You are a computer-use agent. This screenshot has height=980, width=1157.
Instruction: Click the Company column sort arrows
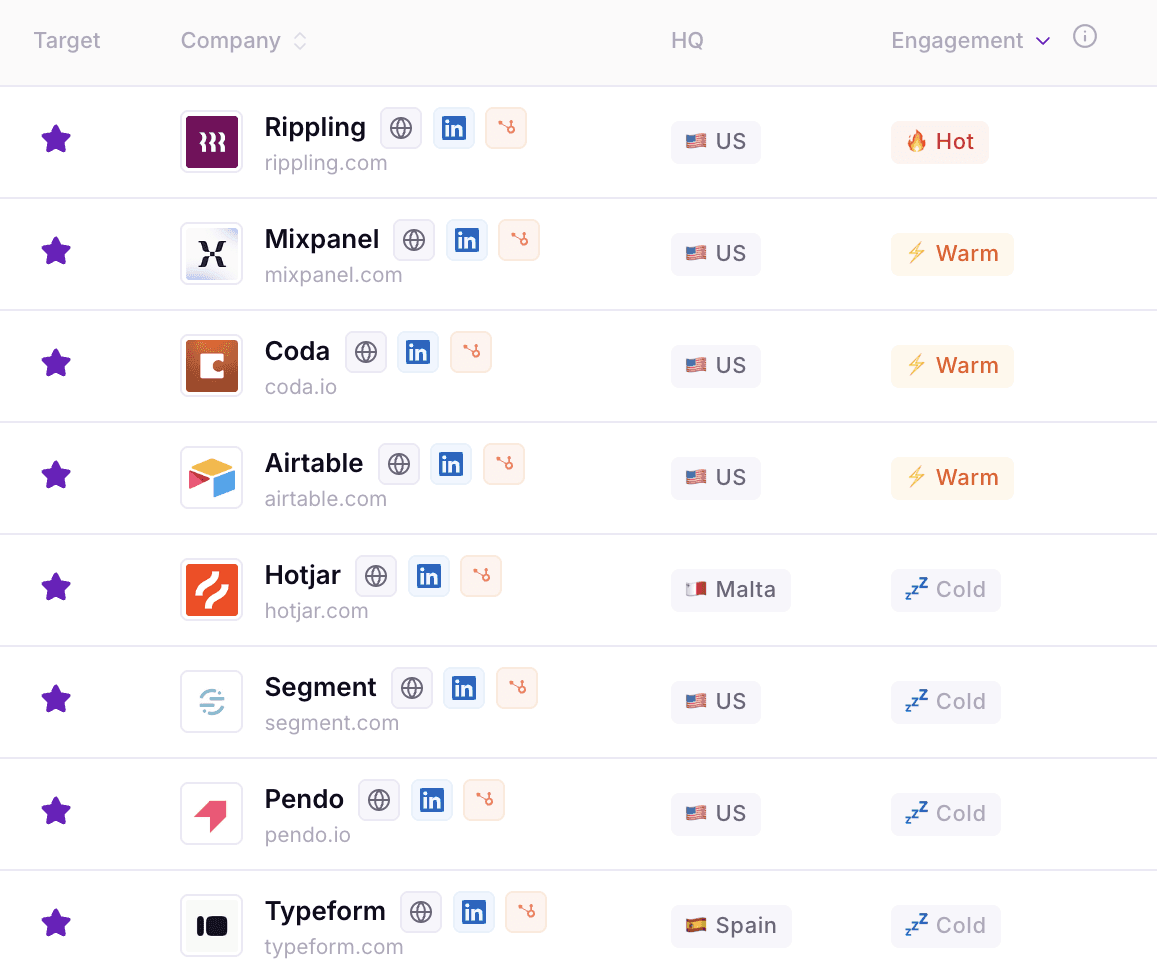(x=299, y=40)
